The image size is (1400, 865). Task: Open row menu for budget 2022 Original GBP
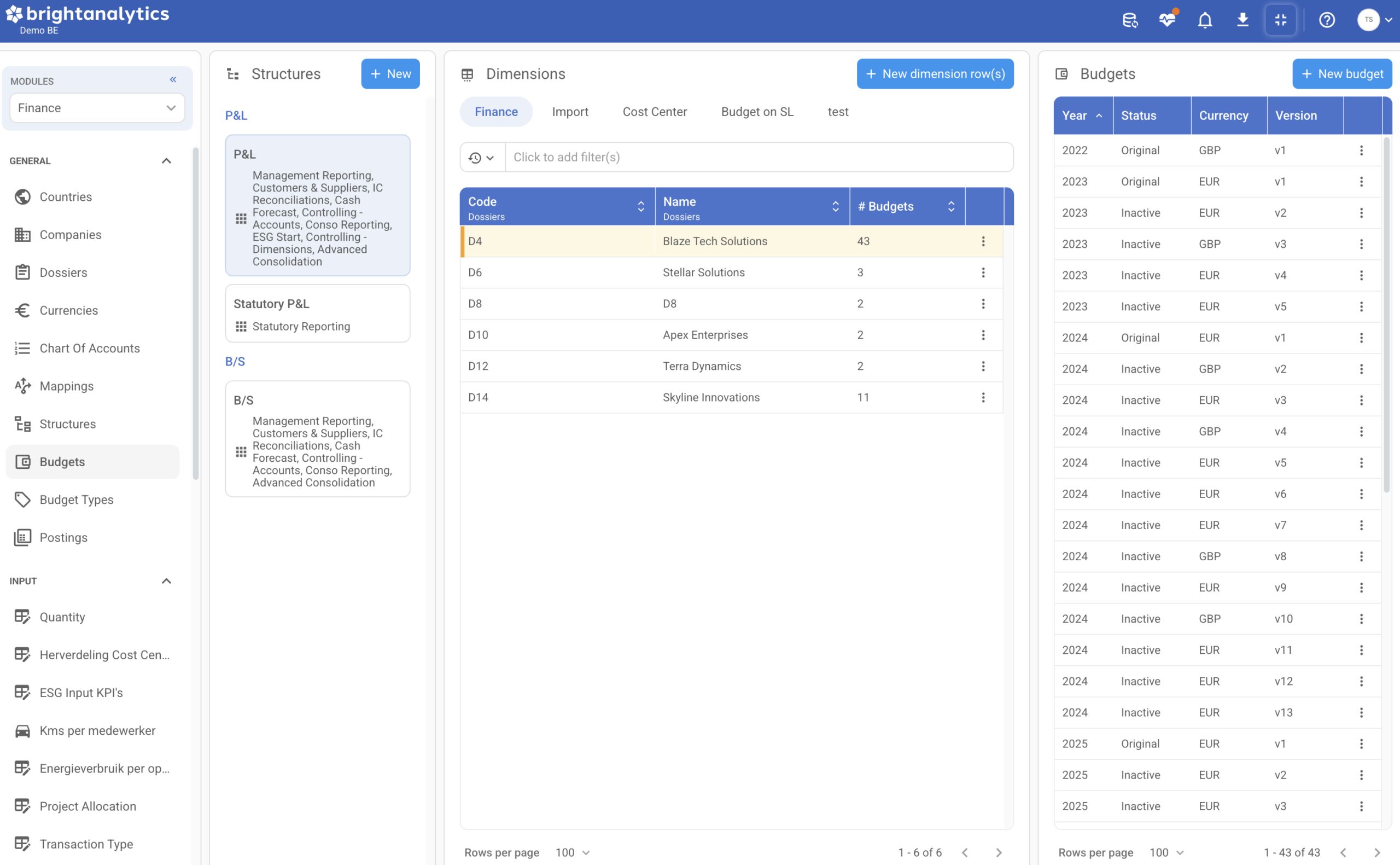(x=1361, y=150)
